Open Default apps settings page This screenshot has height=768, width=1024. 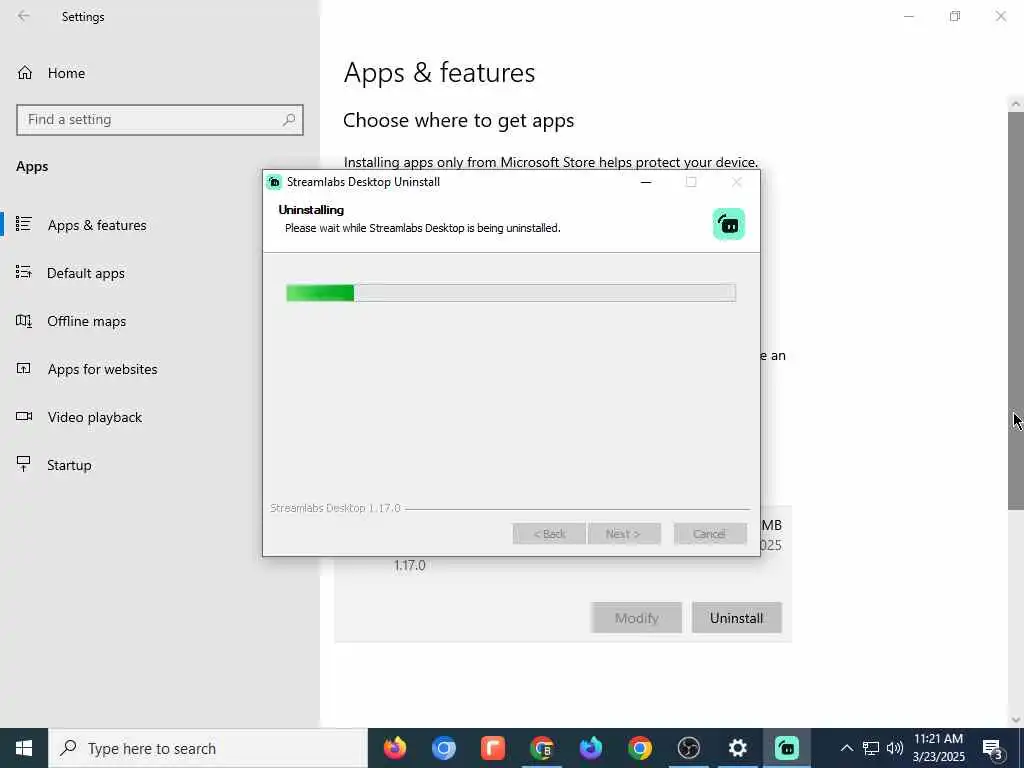[86, 273]
